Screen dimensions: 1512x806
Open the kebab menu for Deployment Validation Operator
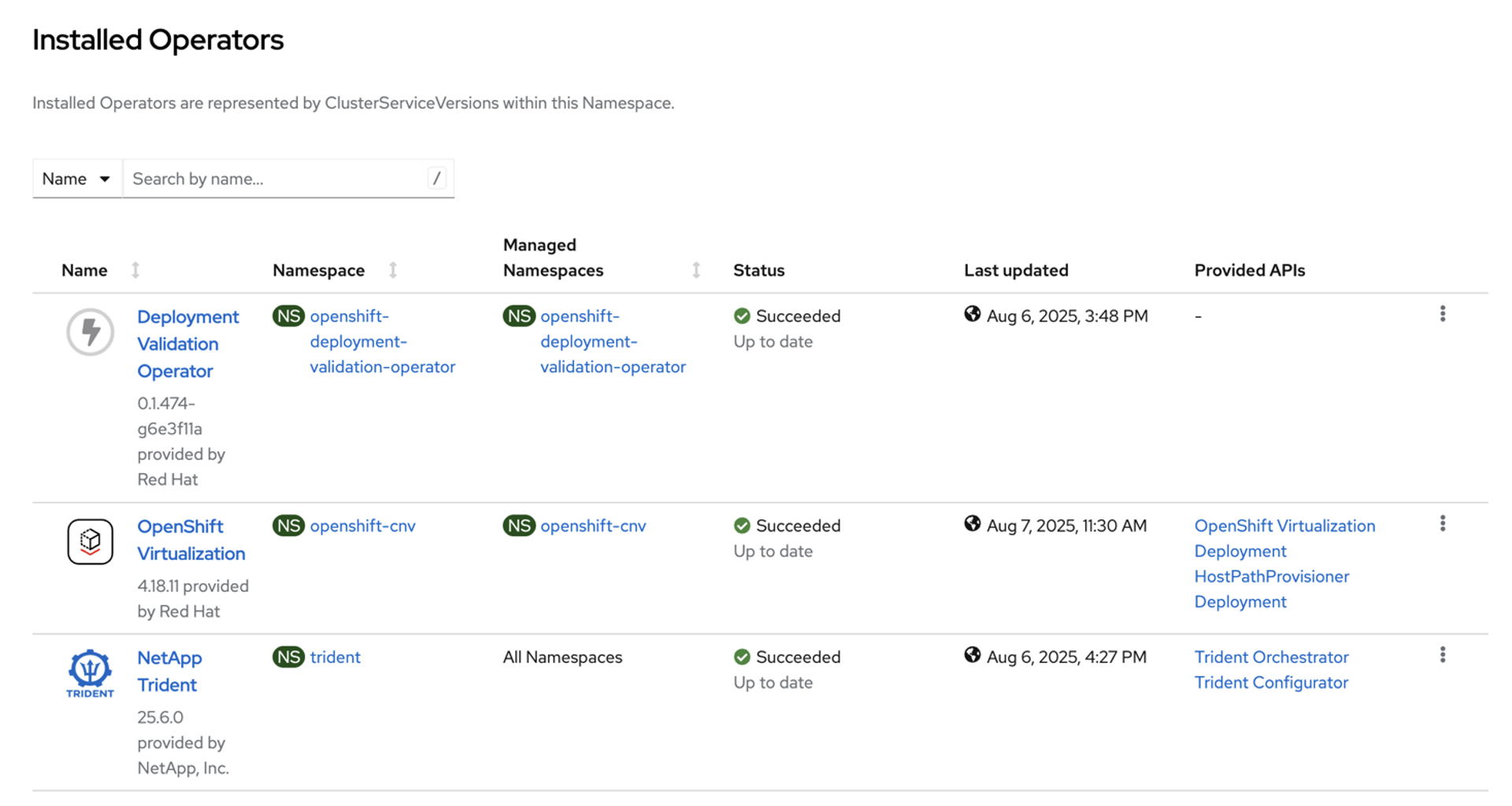(1442, 312)
